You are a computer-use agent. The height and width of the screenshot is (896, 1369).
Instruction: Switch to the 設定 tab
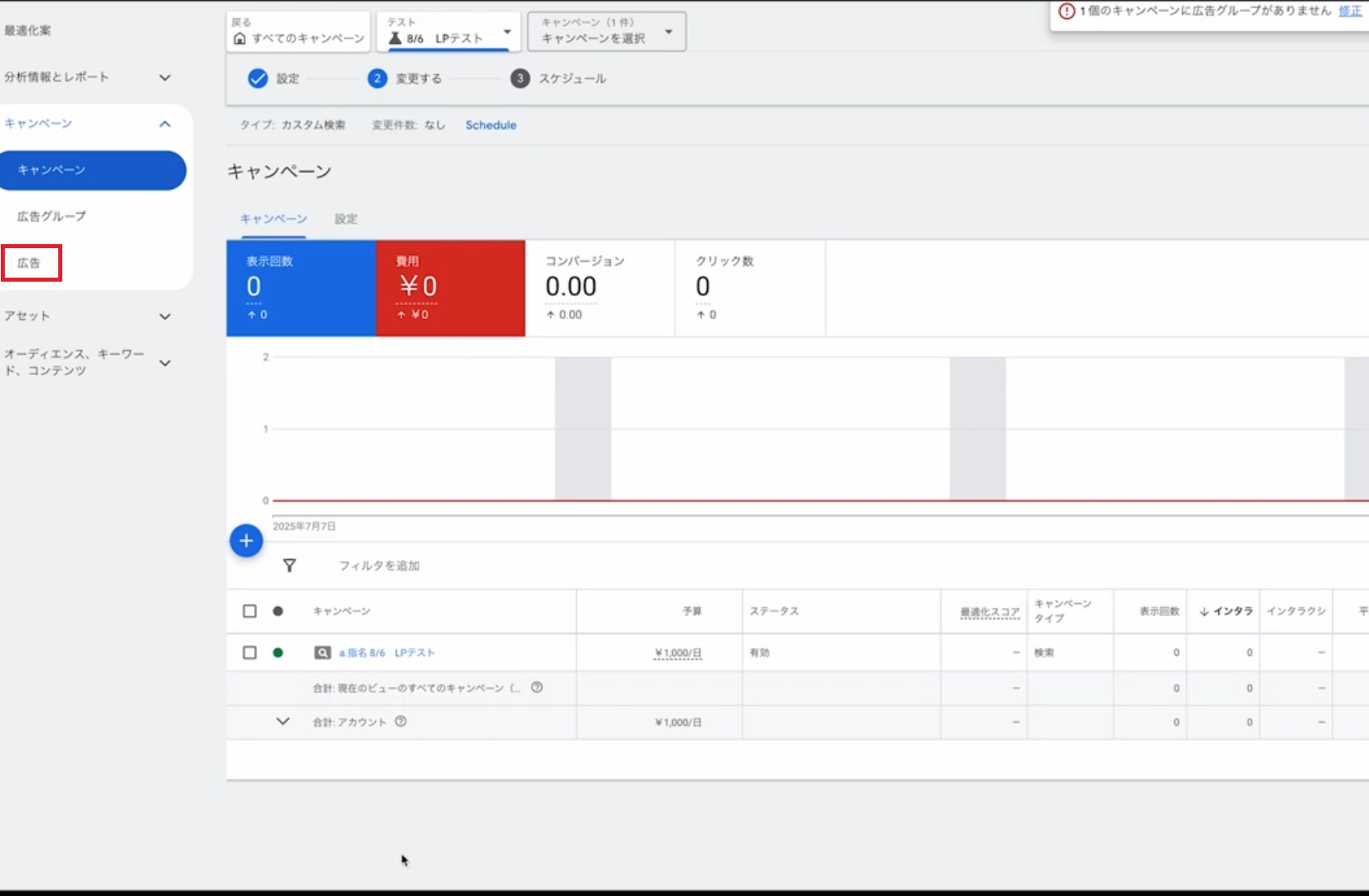pyautogui.click(x=346, y=219)
